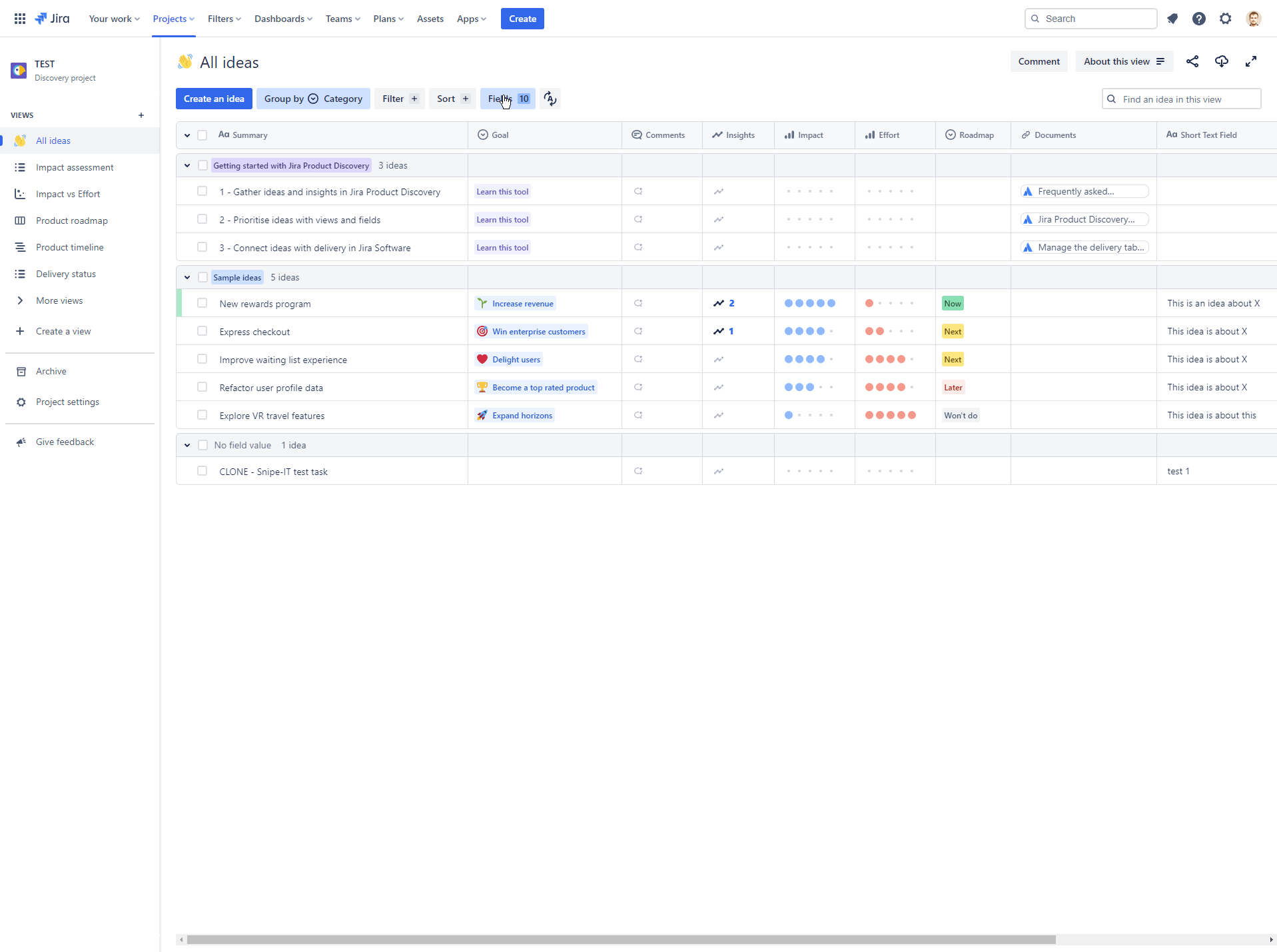The height and width of the screenshot is (952, 1277).
Task: Click the Find an idea search field
Action: pos(1181,98)
